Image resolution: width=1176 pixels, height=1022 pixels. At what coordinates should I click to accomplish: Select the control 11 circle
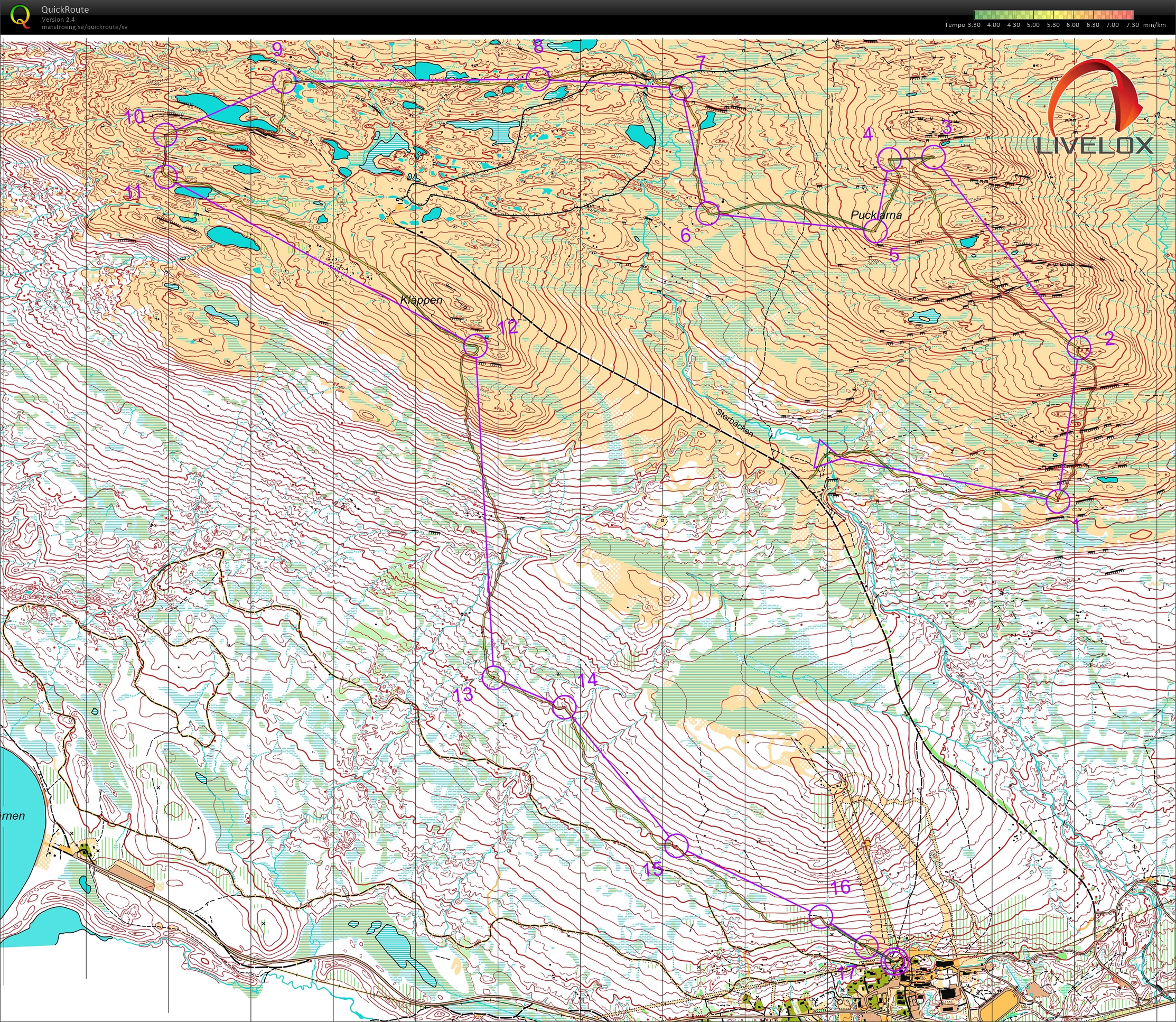165,177
